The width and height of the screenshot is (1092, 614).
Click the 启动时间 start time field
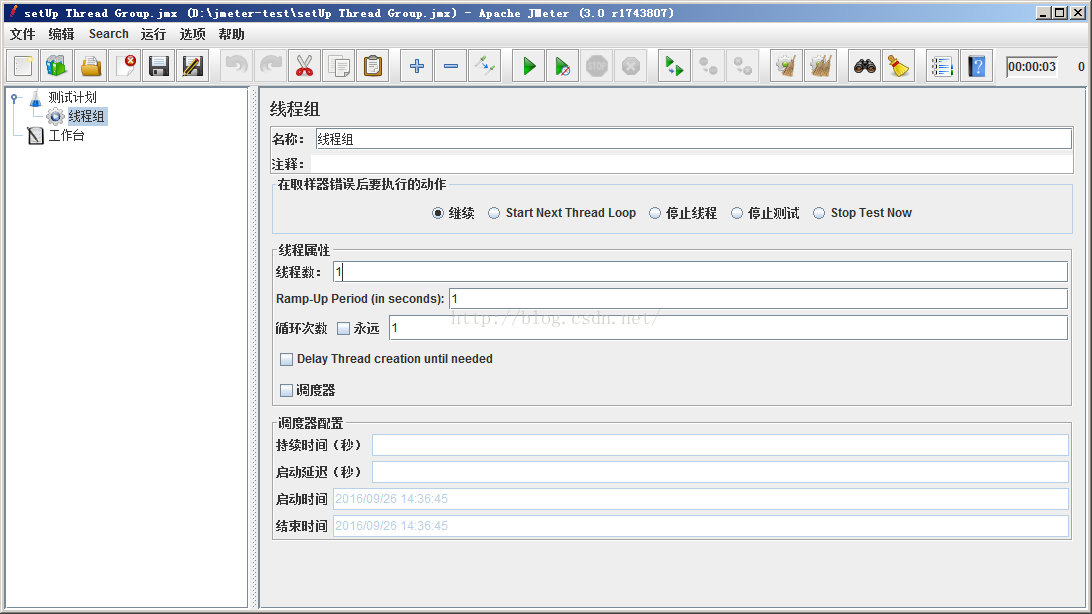[x=701, y=499]
